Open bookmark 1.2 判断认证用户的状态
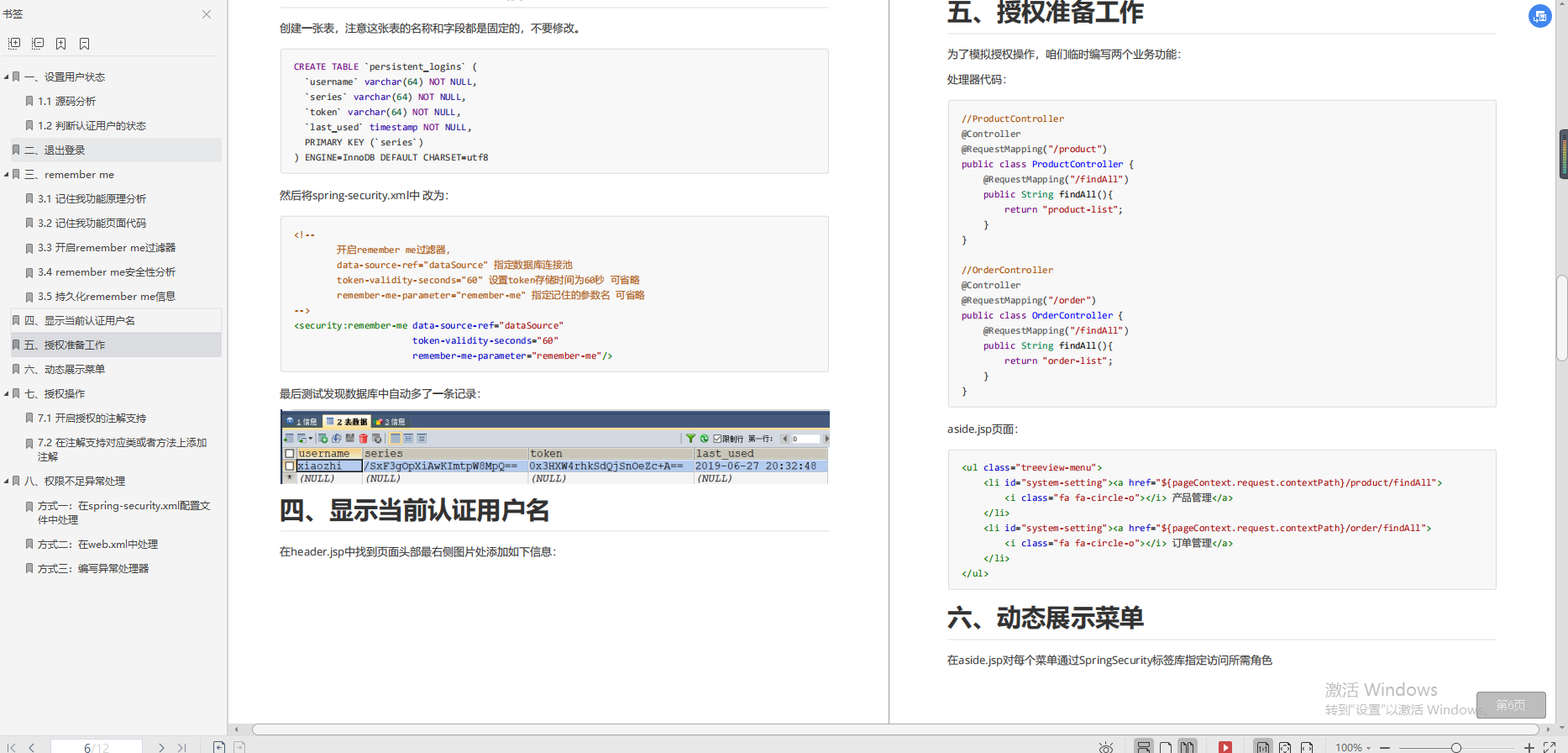Screen dimensions: 1568x753 tap(92, 126)
